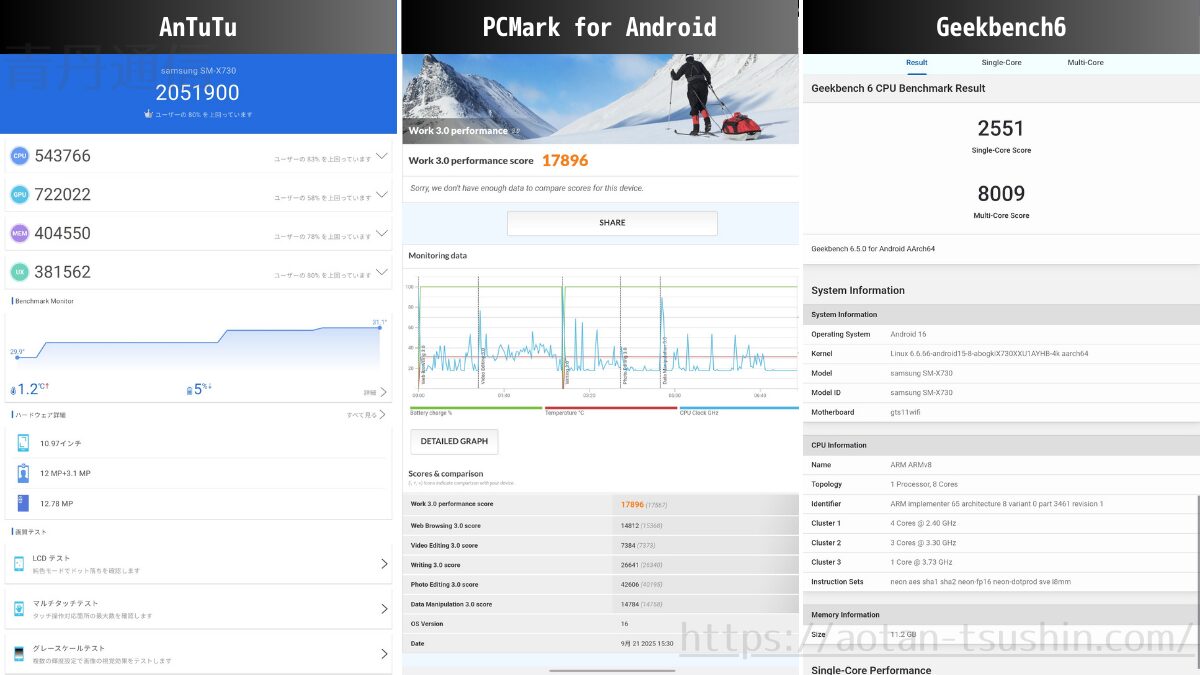Image resolution: width=1200 pixels, height=675 pixels.
Task: Click the blue CPU score icon
Action: tap(20, 156)
